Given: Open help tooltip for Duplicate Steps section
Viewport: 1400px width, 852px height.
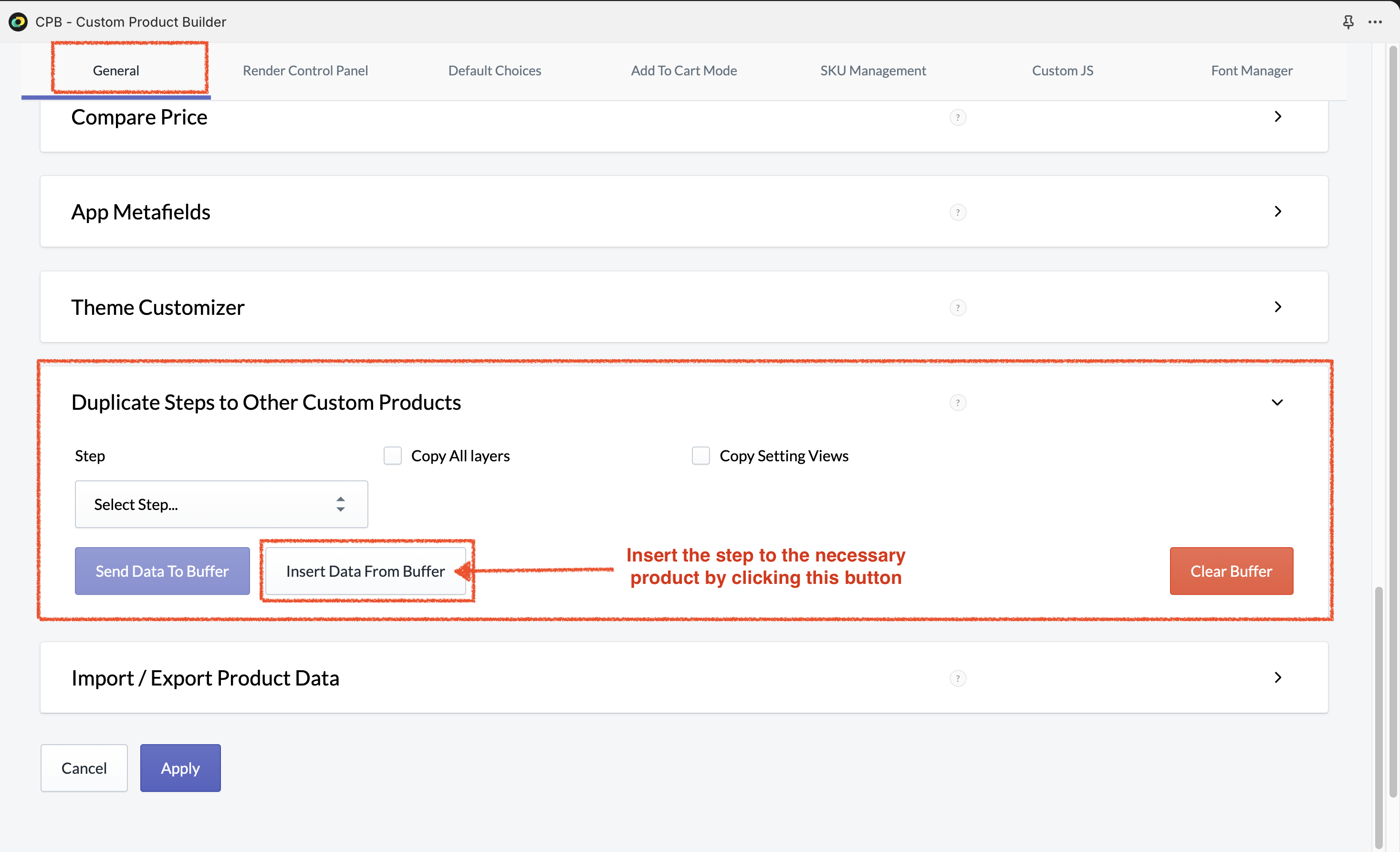Looking at the screenshot, I should pyautogui.click(x=957, y=403).
